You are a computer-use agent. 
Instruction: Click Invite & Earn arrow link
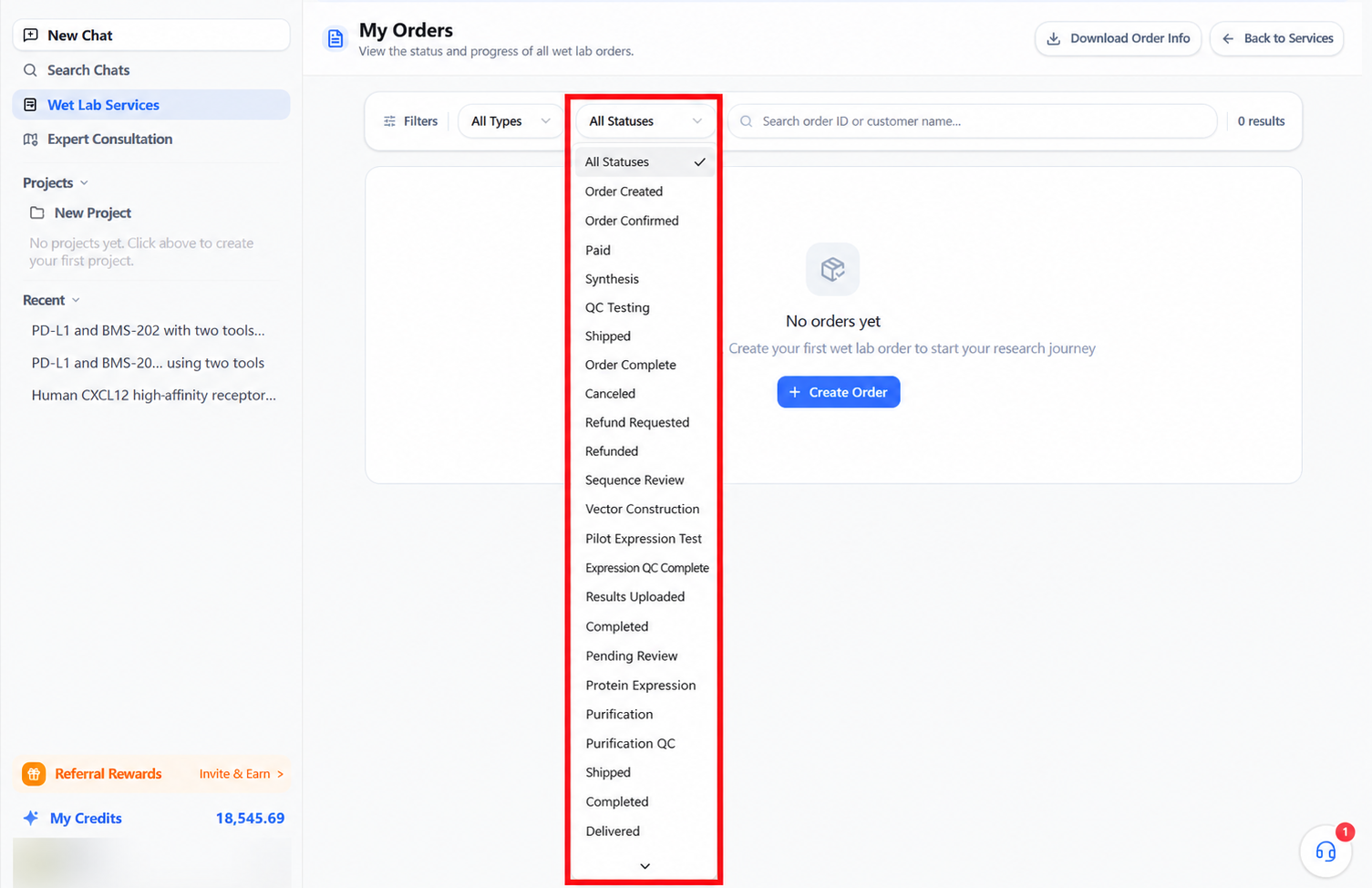pyautogui.click(x=242, y=774)
